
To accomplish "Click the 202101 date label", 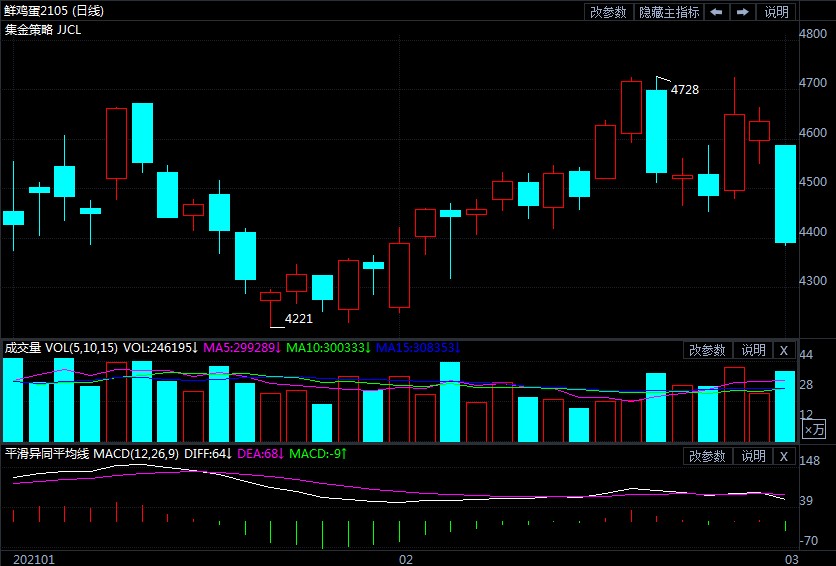I will pos(34,559).
